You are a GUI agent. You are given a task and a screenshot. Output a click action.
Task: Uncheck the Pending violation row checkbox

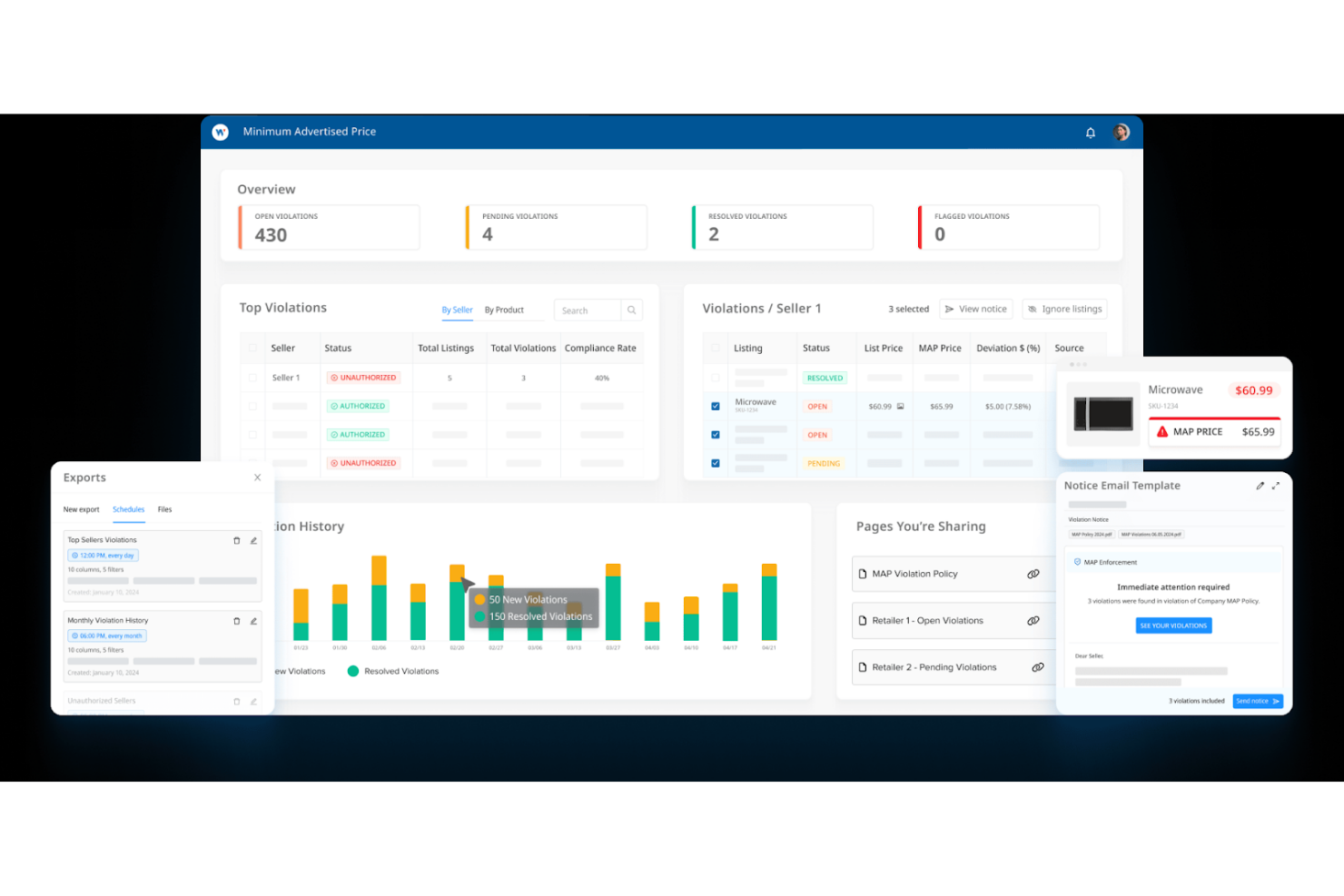(715, 463)
